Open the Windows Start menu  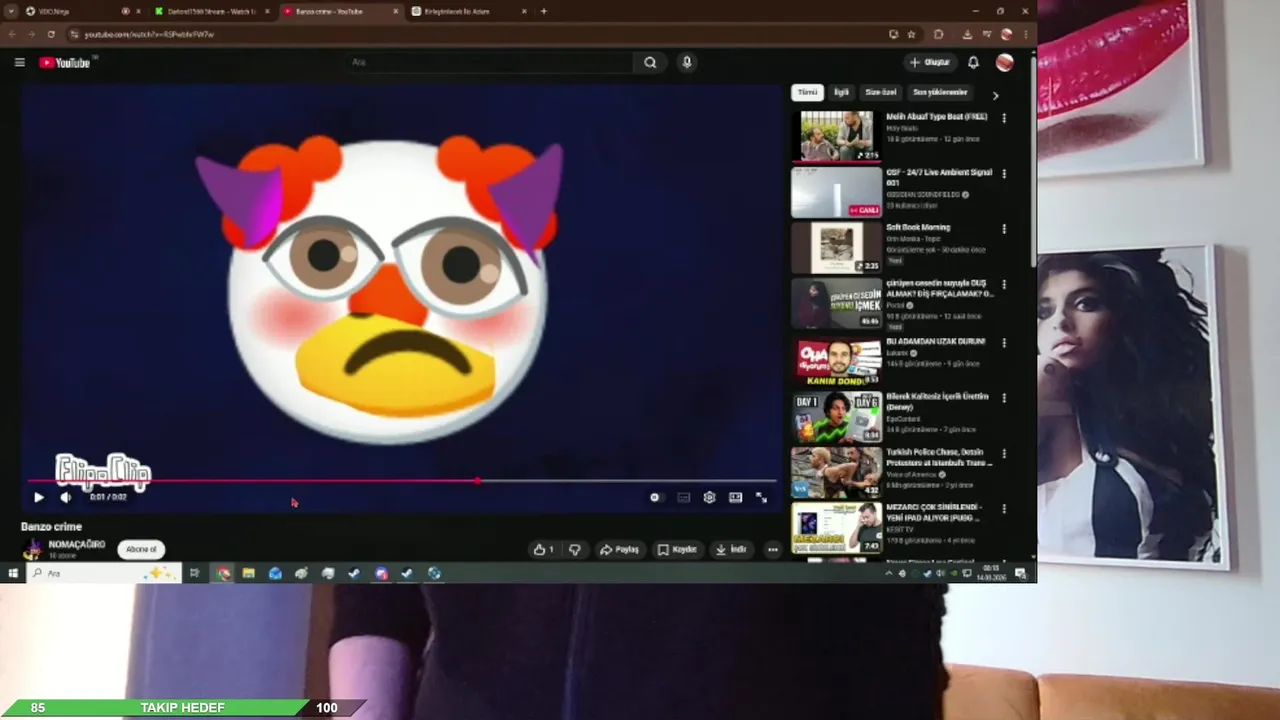pos(13,573)
